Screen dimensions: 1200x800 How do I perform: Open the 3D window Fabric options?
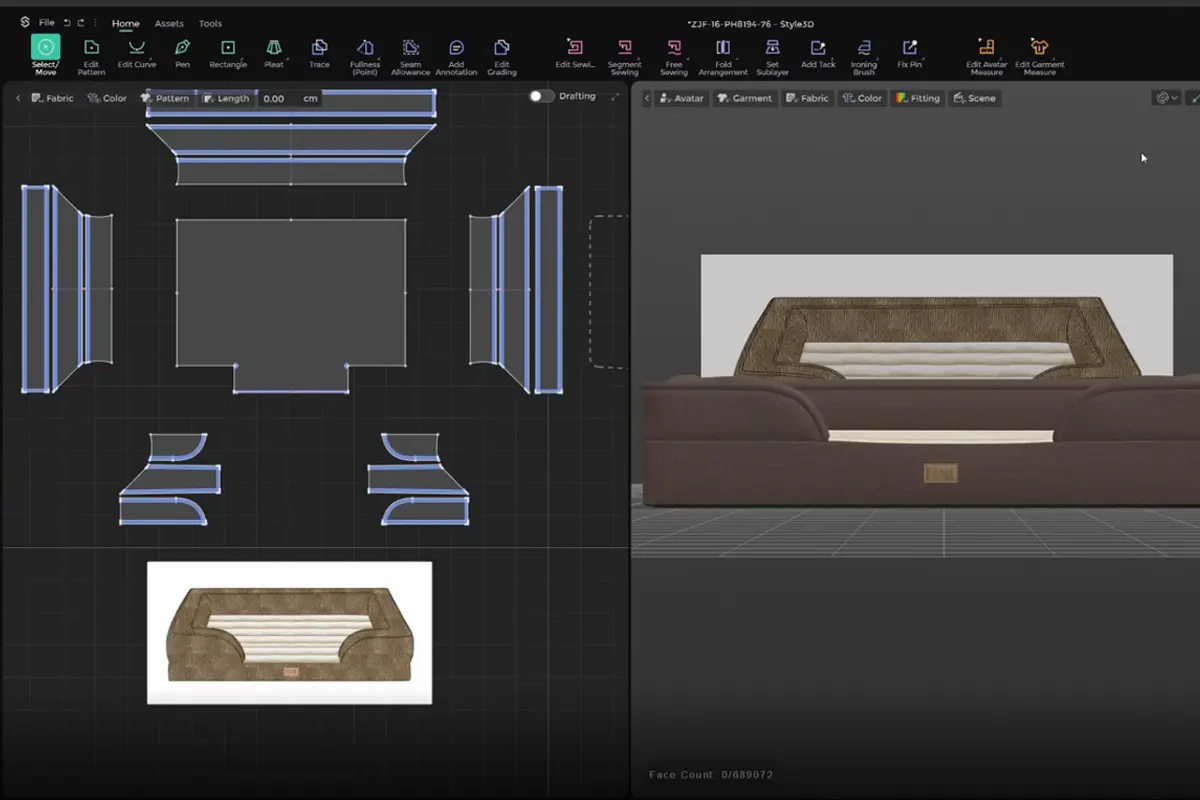point(807,98)
